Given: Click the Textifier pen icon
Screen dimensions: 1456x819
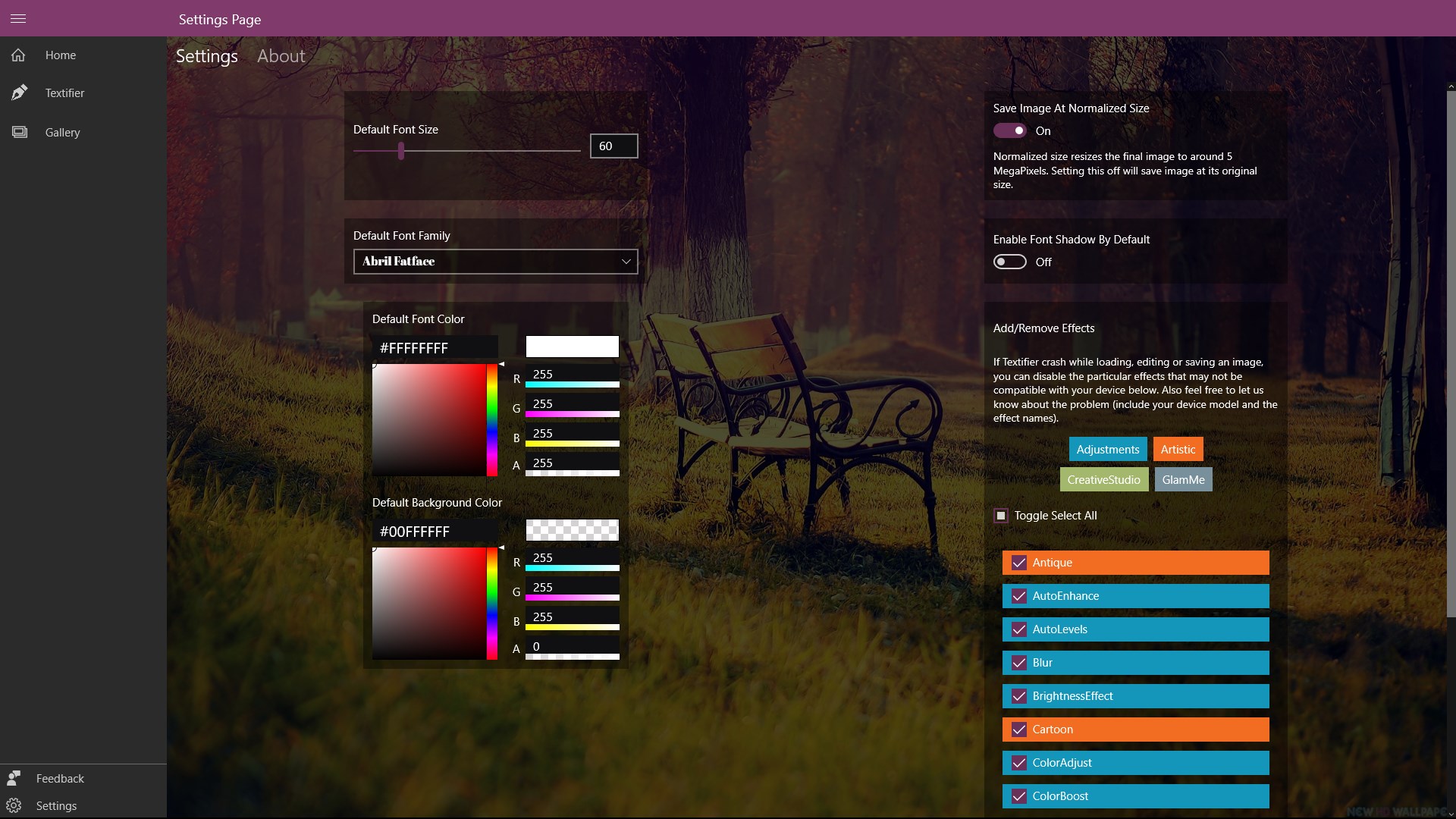Looking at the screenshot, I should coord(20,93).
